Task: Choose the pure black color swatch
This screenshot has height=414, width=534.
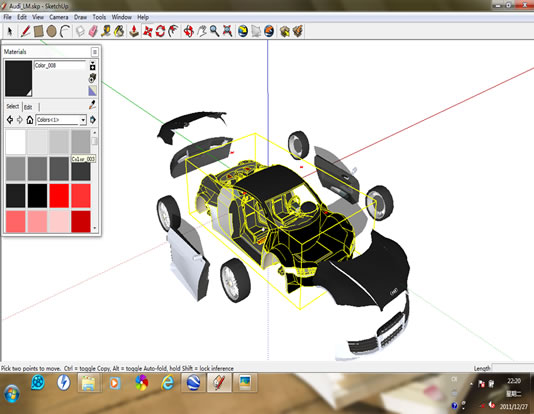Action: (37, 196)
